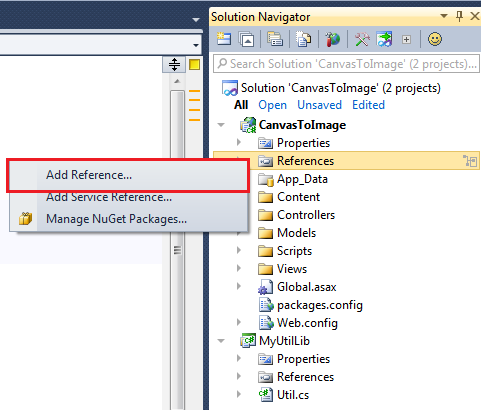Open Solution Navigator window options dropdown arrow
Viewport: 481px width, 410px height.
coord(444,16)
